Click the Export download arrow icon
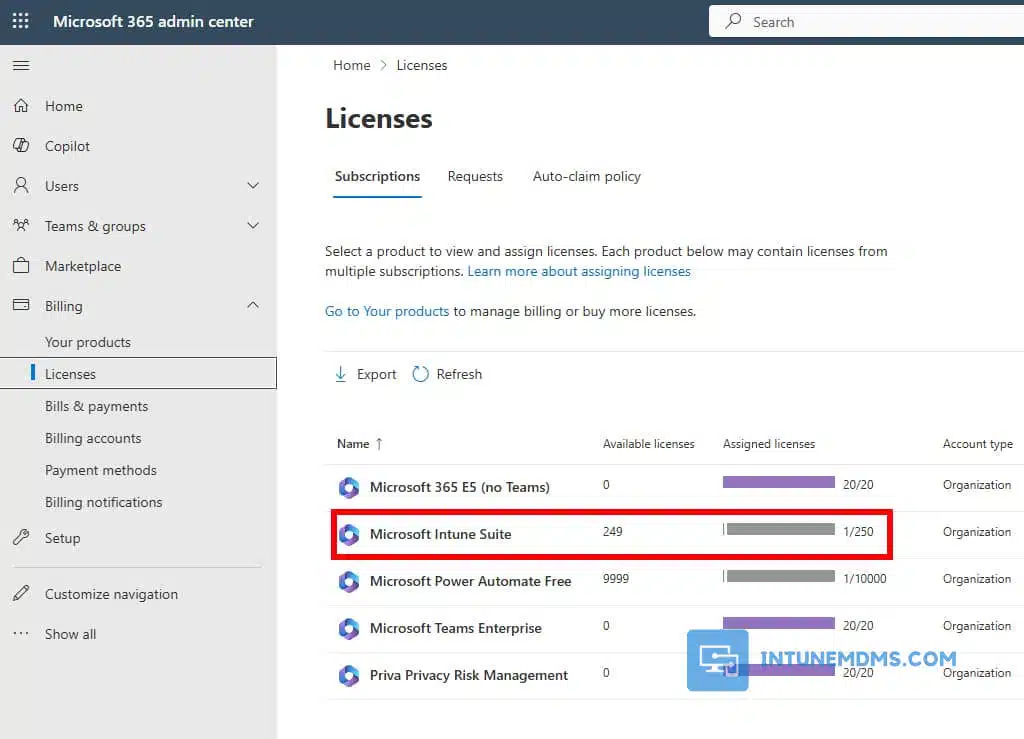 tap(340, 374)
